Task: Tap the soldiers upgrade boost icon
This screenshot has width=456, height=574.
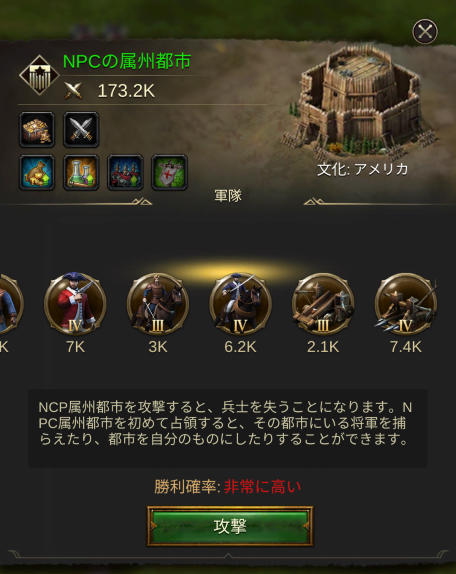Action: 125,172
